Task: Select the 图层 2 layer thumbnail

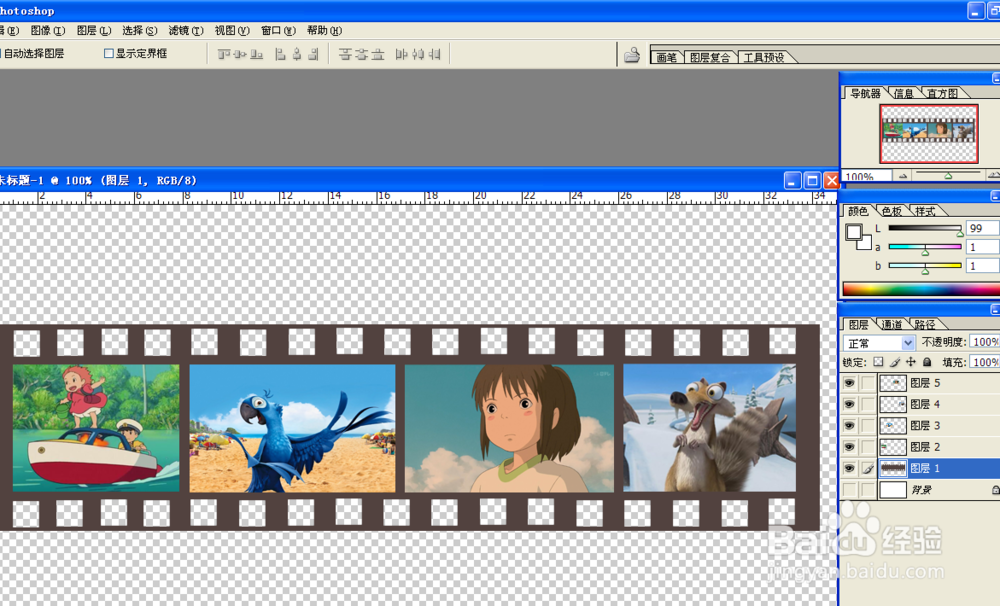Action: point(893,447)
